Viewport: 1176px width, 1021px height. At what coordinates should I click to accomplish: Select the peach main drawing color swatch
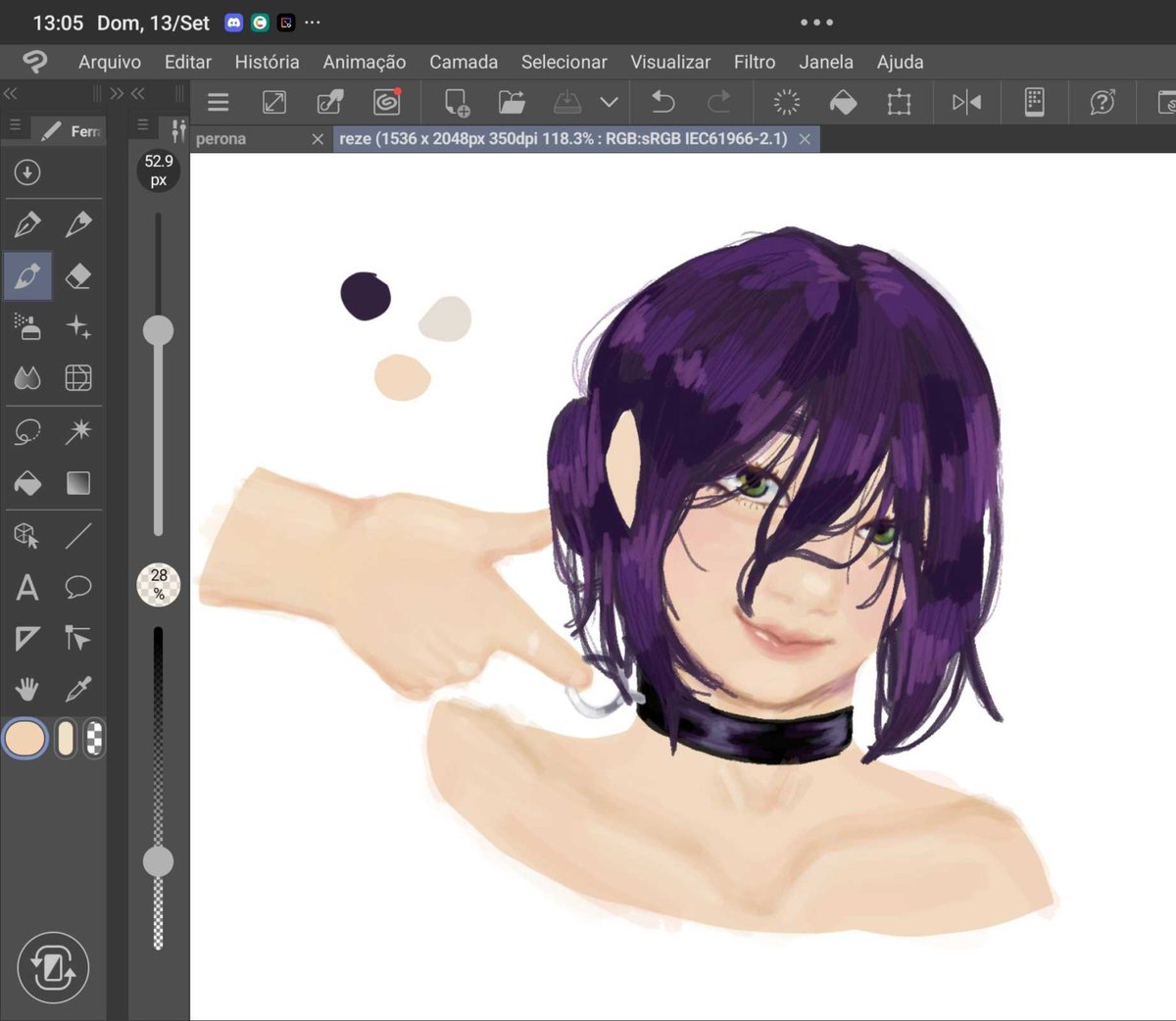[x=25, y=738]
